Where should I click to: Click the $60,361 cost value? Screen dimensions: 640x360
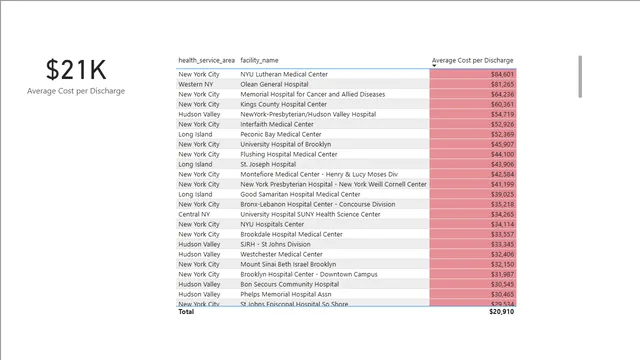tap(502, 104)
